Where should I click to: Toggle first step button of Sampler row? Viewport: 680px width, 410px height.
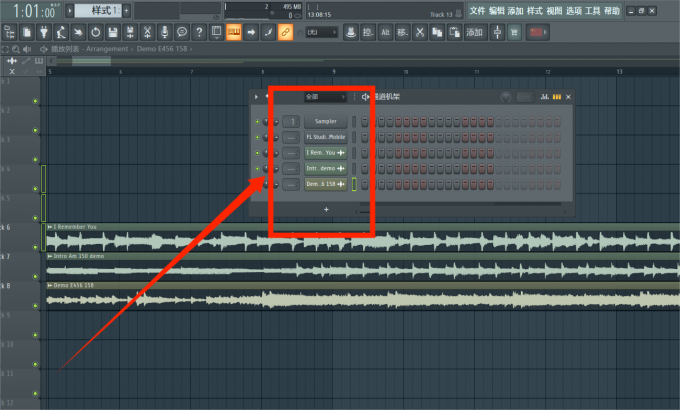click(x=366, y=121)
